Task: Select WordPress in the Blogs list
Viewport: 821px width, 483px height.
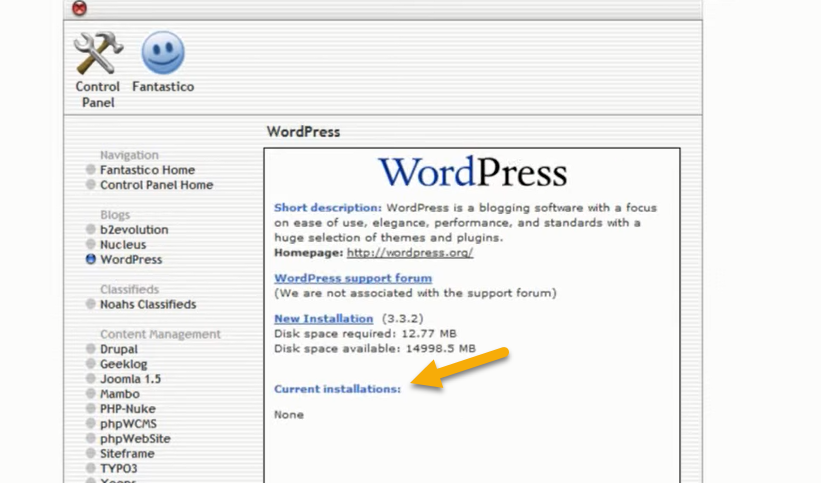Action: point(131,259)
